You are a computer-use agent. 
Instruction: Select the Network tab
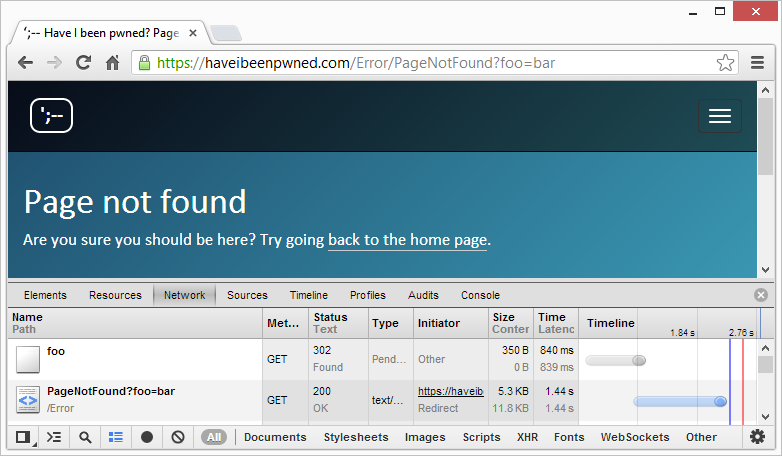[185, 295]
